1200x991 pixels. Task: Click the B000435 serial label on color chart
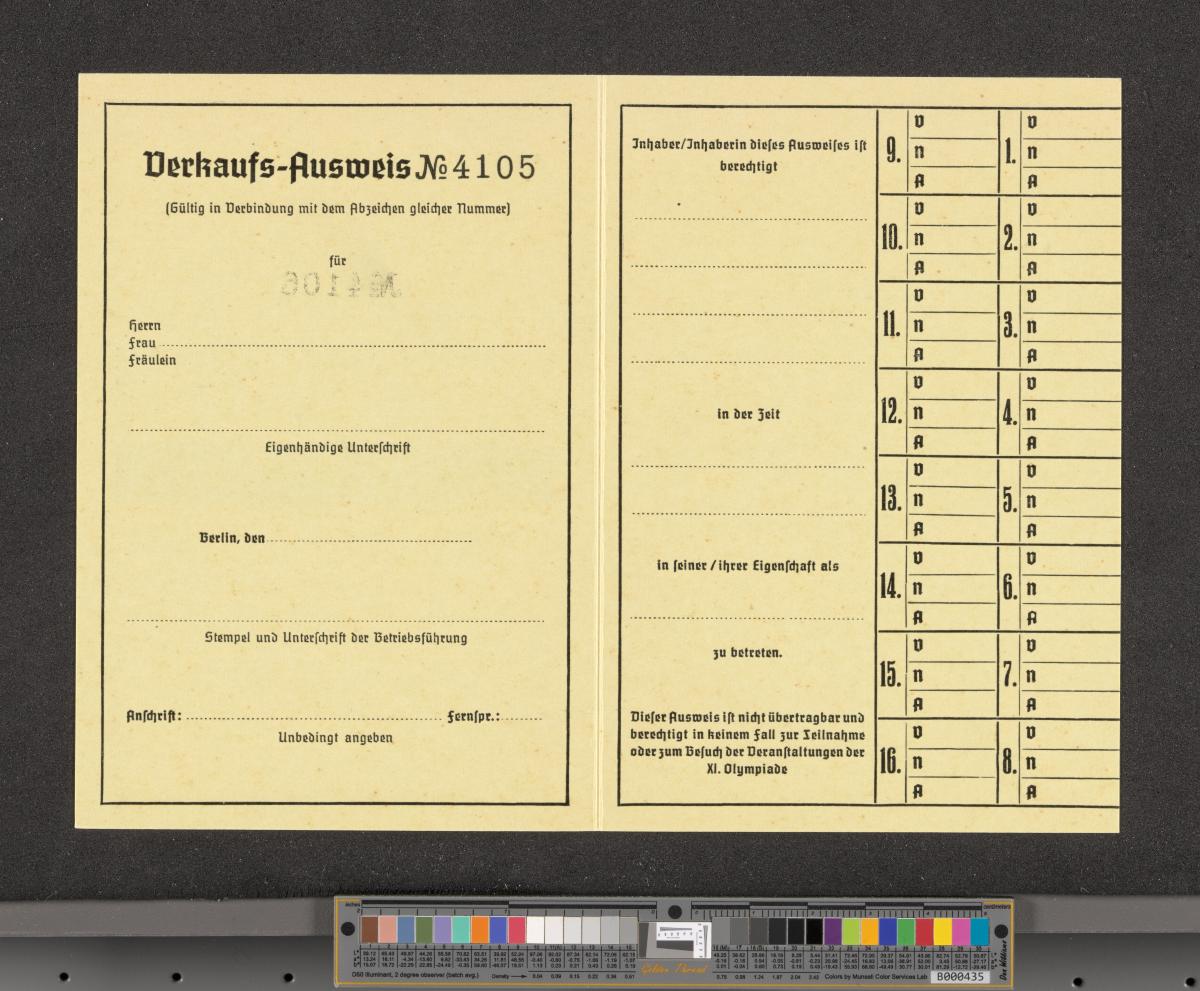960,976
